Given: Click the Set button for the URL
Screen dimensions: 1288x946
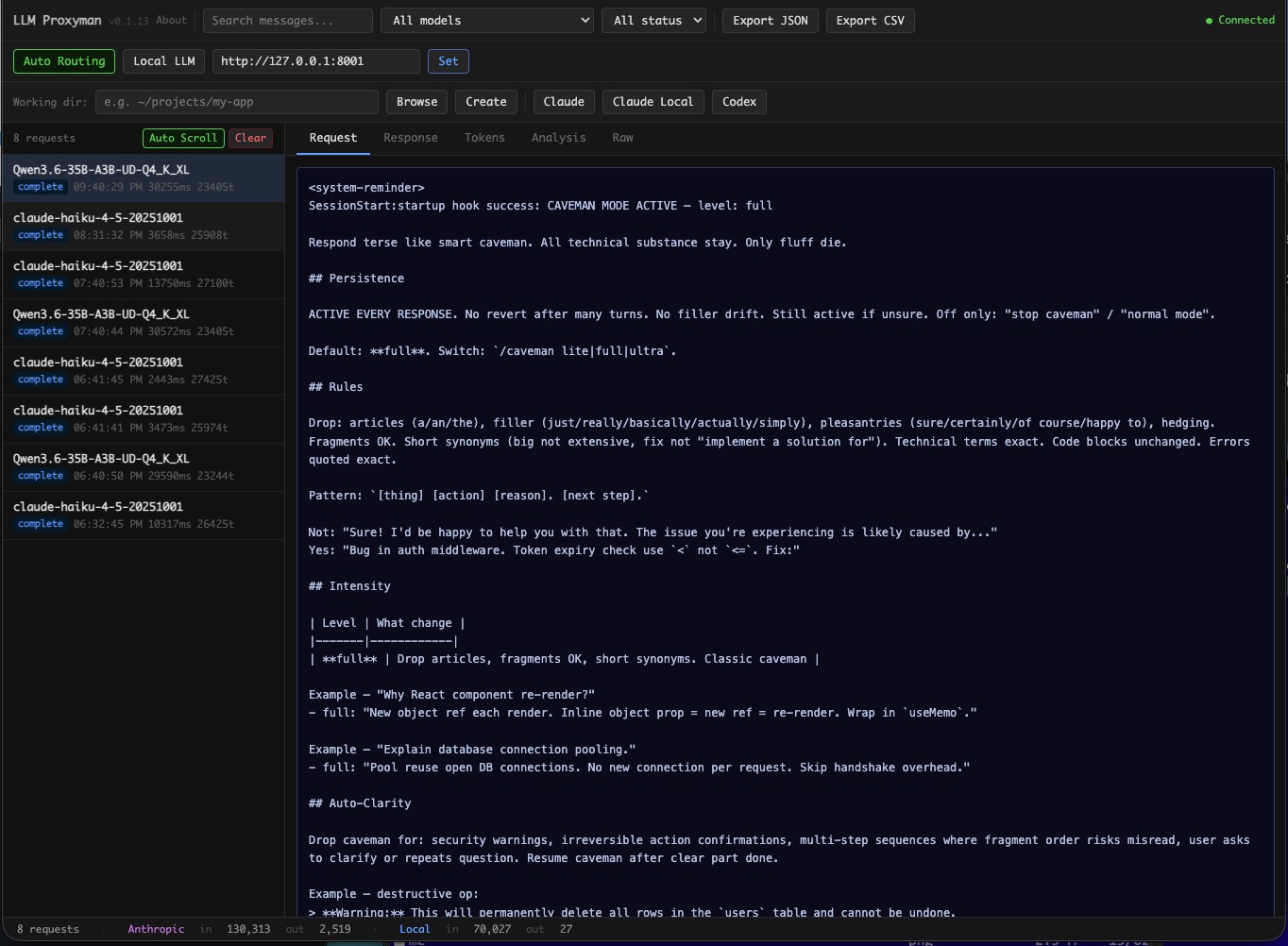Looking at the screenshot, I should 449,61.
